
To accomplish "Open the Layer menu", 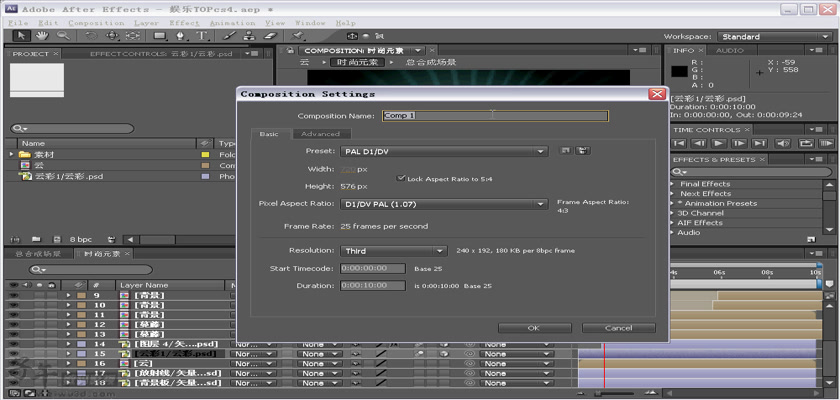I will coord(146,23).
